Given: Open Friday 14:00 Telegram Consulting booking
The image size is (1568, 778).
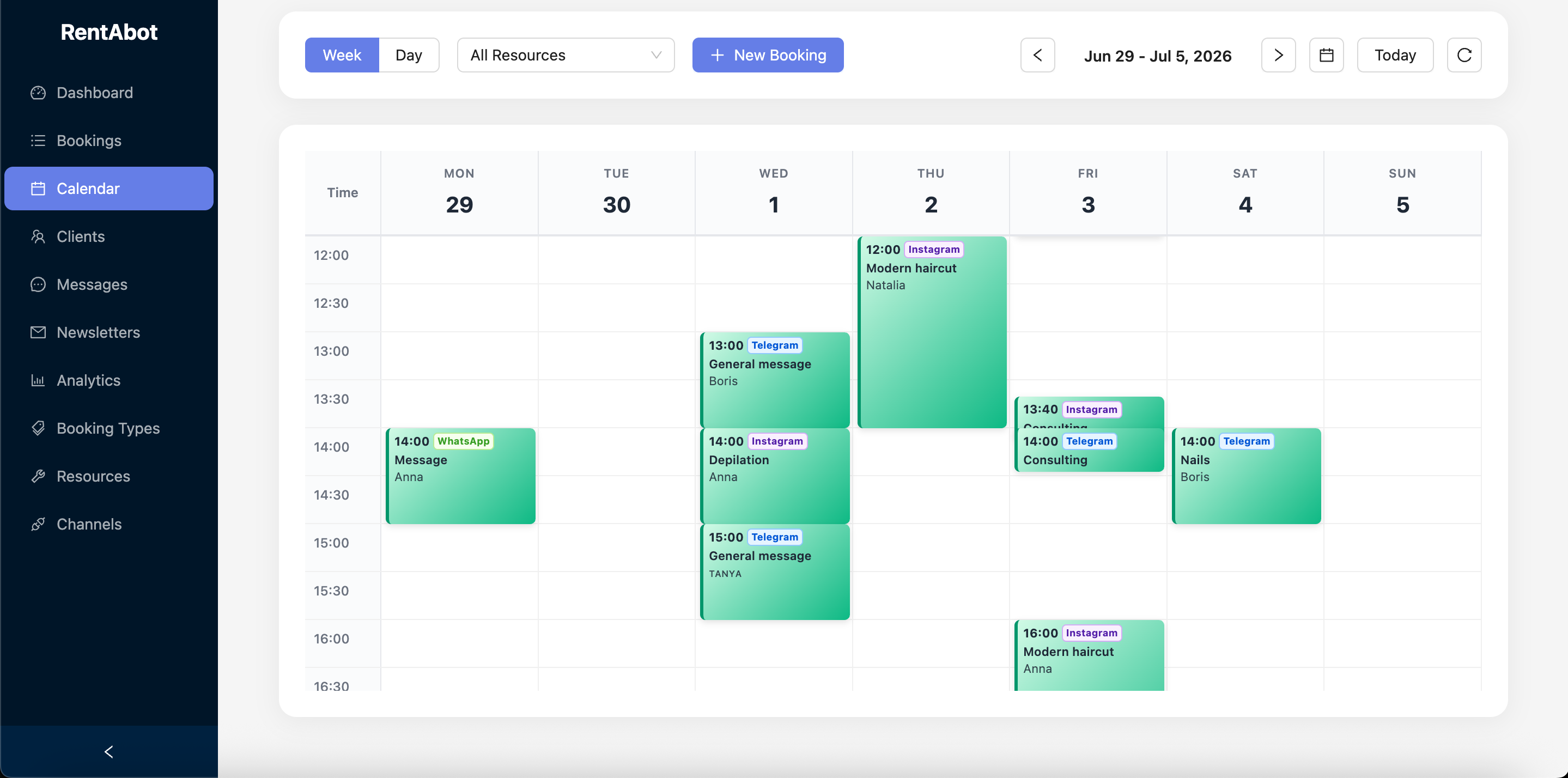Looking at the screenshot, I should coord(1089,450).
